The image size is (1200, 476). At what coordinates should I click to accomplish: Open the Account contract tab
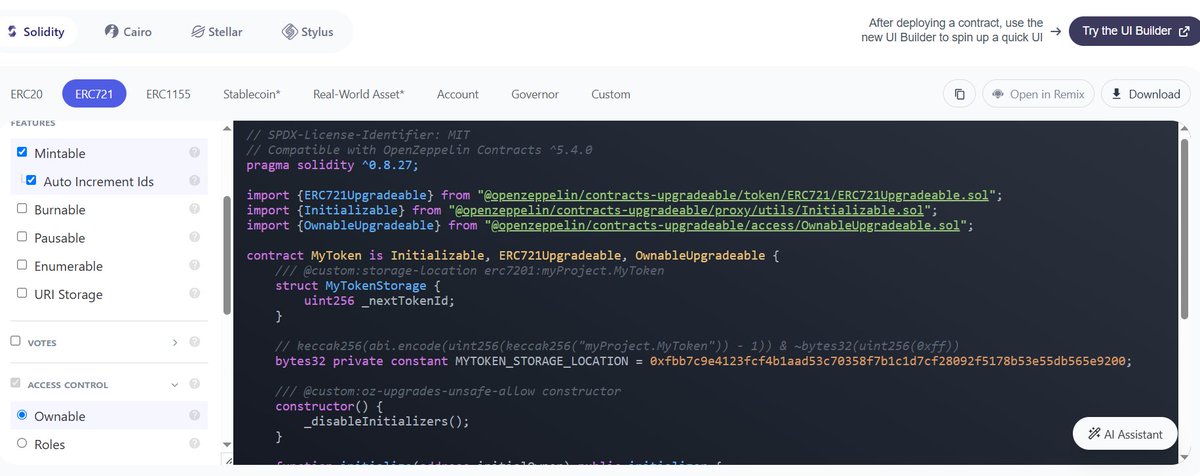click(x=458, y=94)
